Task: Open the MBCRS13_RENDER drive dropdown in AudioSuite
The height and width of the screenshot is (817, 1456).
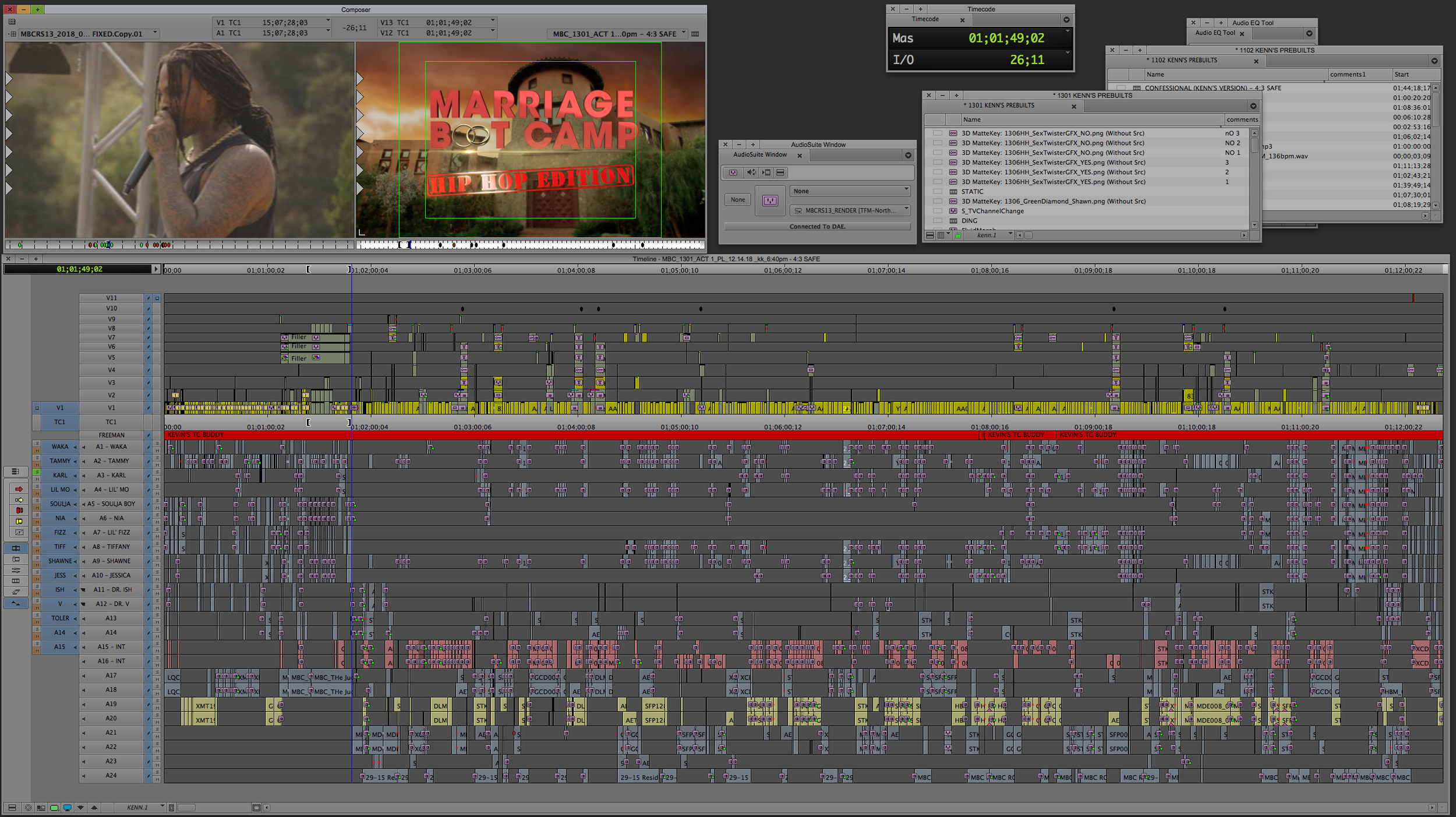Action: tap(850, 210)
